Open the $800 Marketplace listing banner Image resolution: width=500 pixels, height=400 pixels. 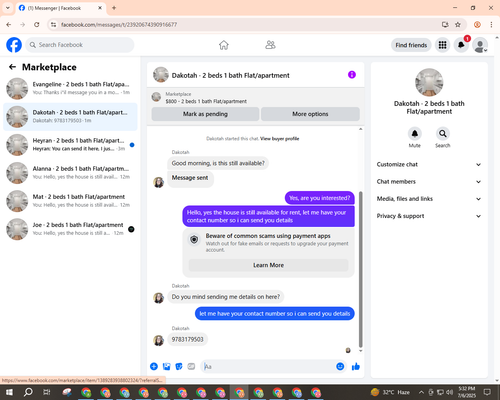[256, 97]
